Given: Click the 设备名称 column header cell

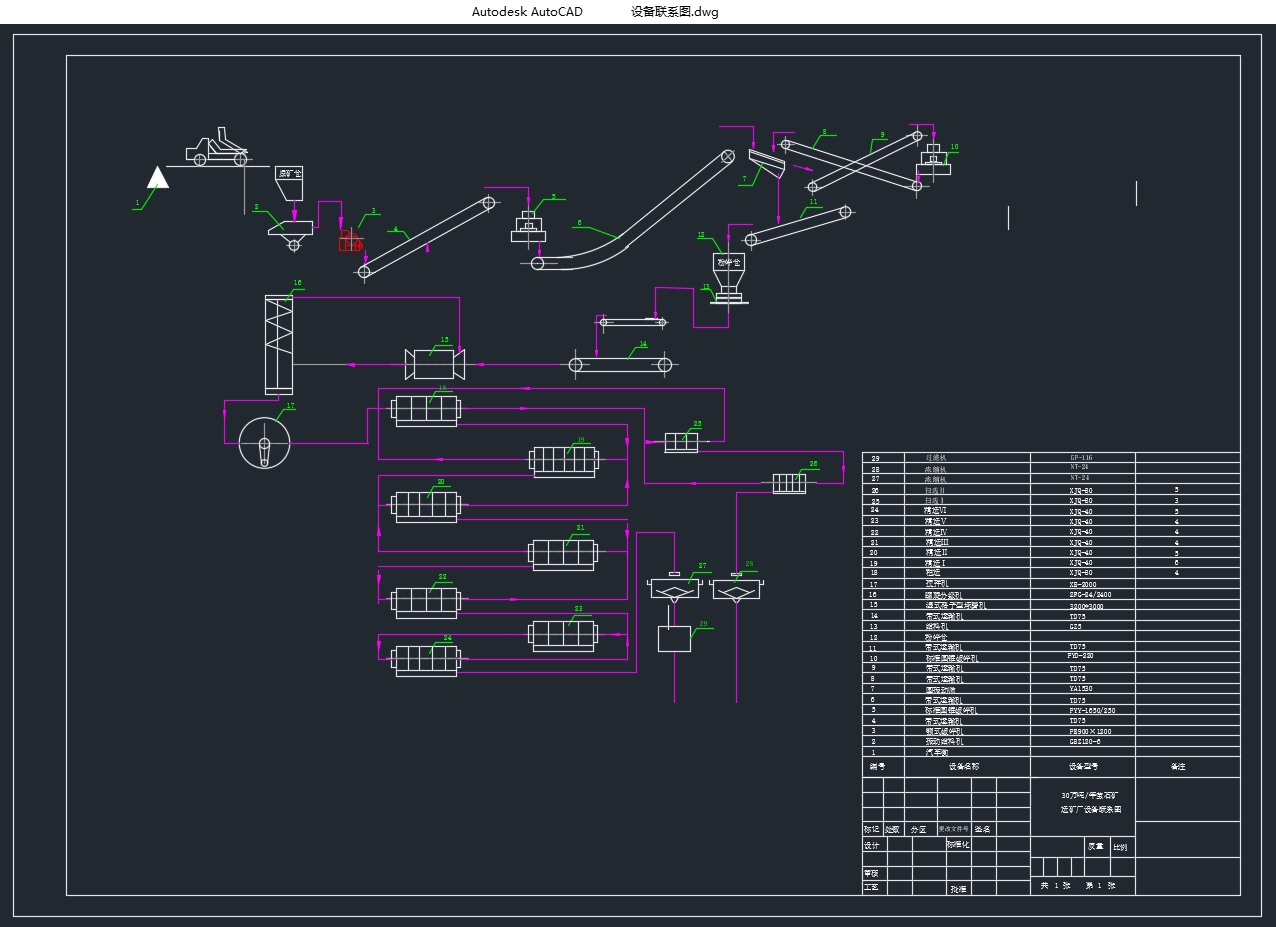Looking at the screenshot, I should coord(964,767).
